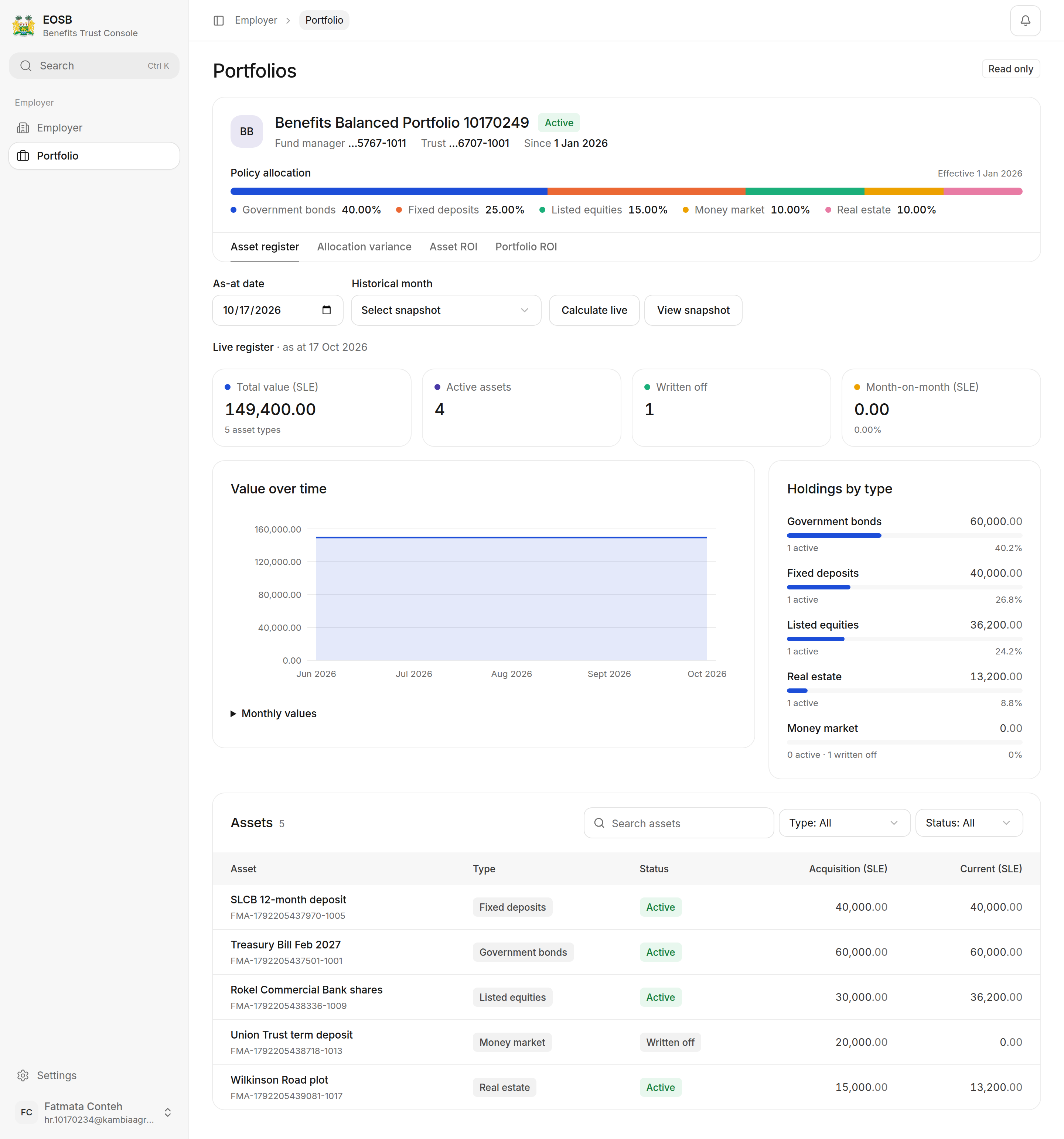Open the account switcher chevrons beside Fatmata Conteh

[x=167, y=1112]
